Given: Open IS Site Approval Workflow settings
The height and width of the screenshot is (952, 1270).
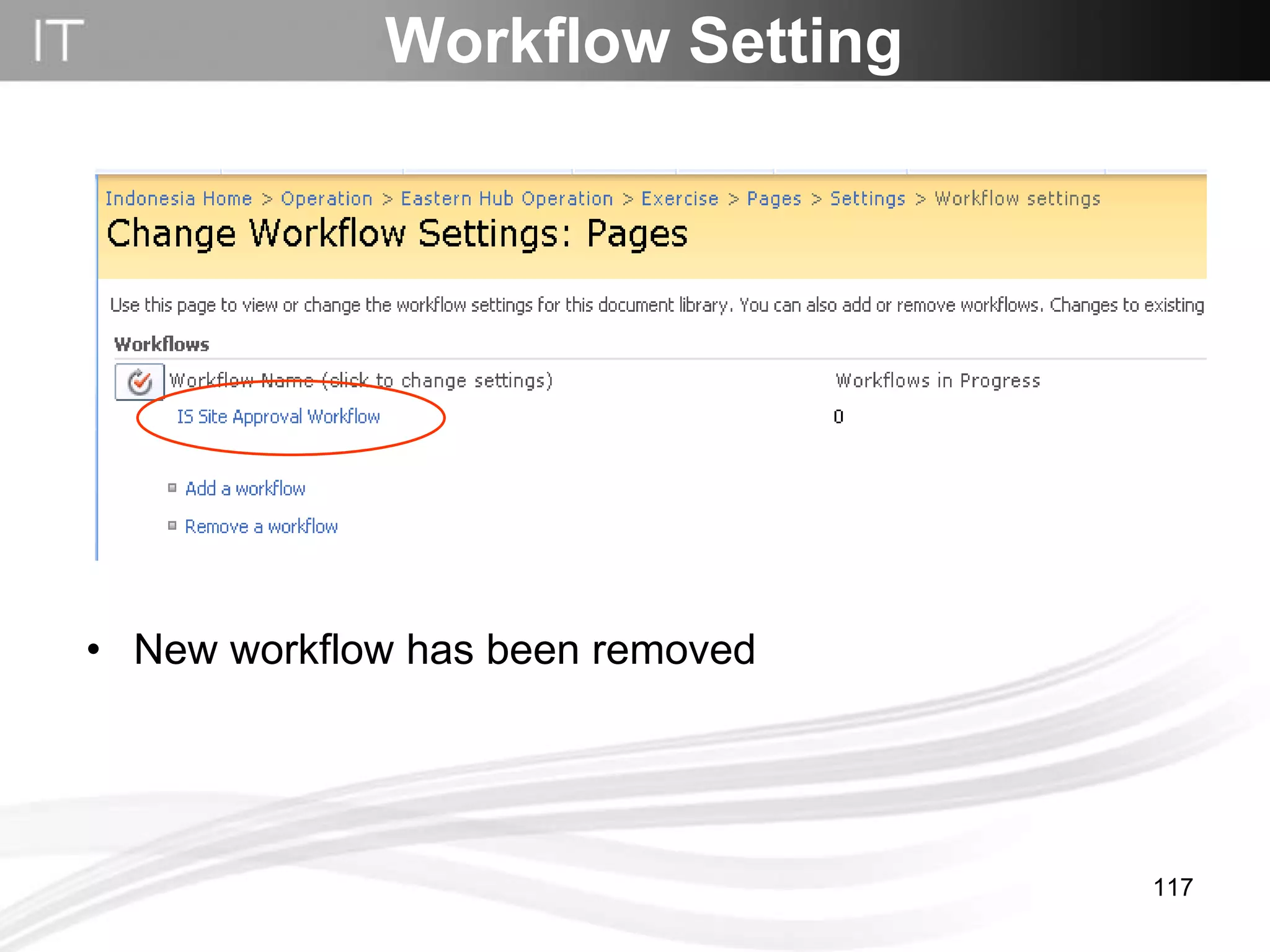Looking at the screenshot, I should 278,416.
